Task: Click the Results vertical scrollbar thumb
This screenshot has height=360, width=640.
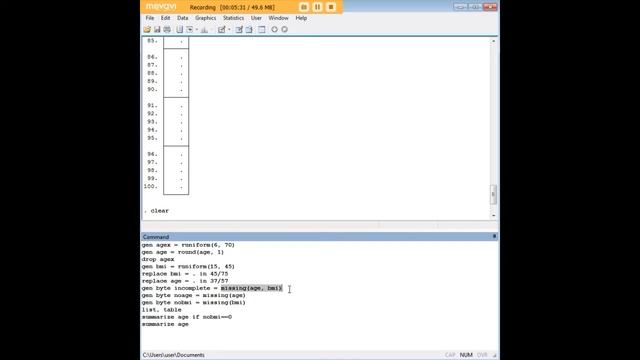Action: click(x=493, y=194)
